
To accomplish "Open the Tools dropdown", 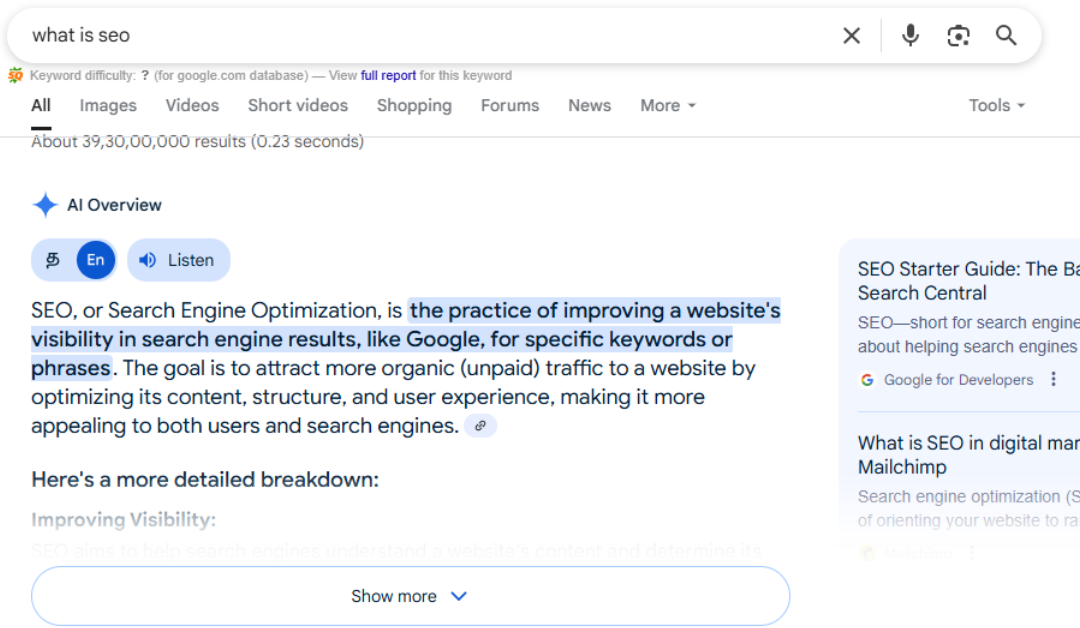I will (x=996, y=106).
